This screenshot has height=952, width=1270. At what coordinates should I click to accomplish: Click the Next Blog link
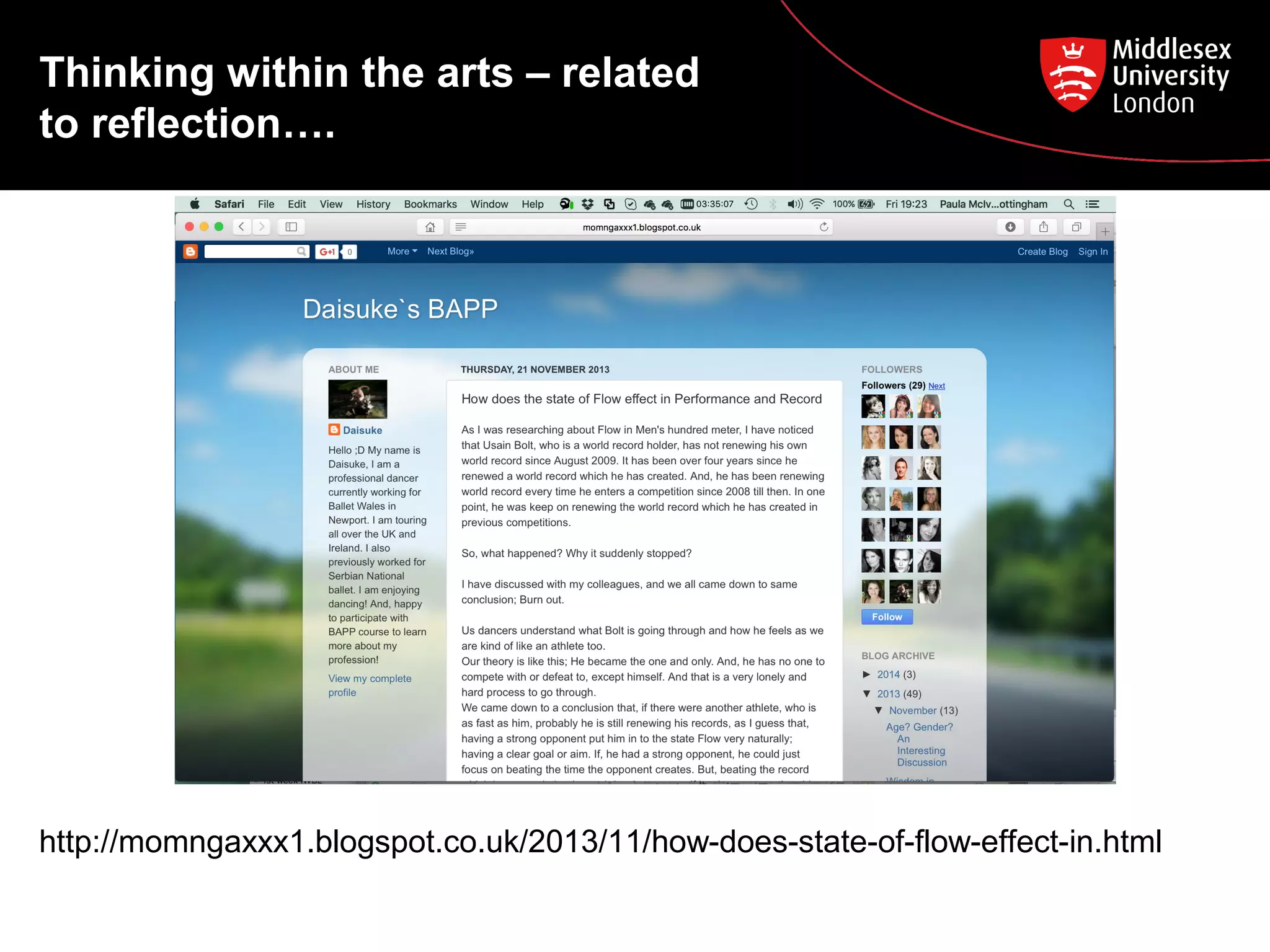[450, 251]
